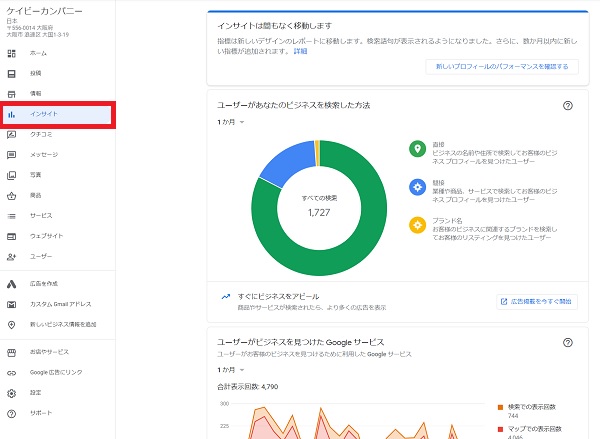The height and width of the screenshot is (439, 600).
Task: Open the クチコミ reviews icon
Action: click(11, 134)
